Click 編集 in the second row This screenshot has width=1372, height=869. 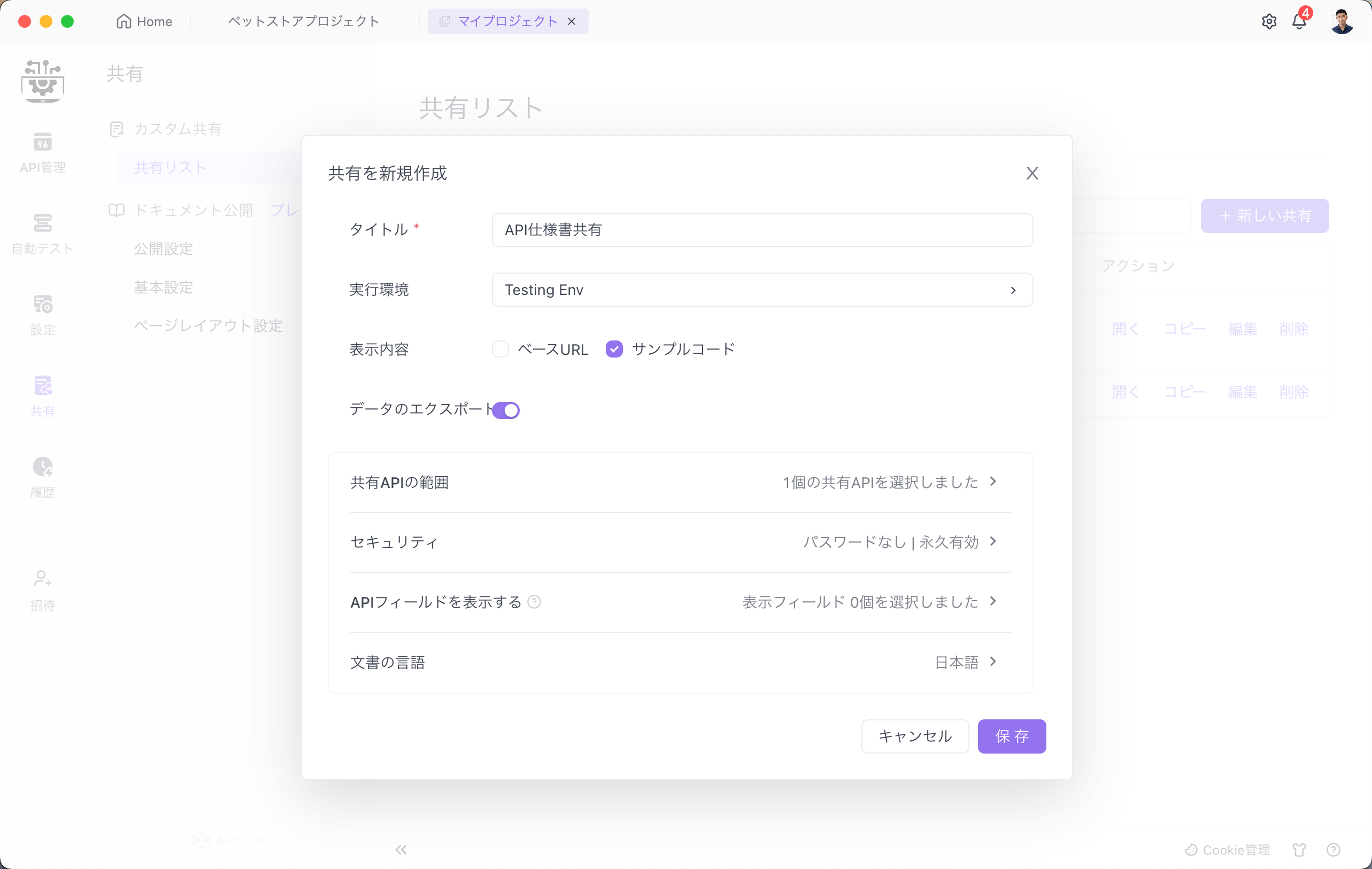(x=1243, y=392)
